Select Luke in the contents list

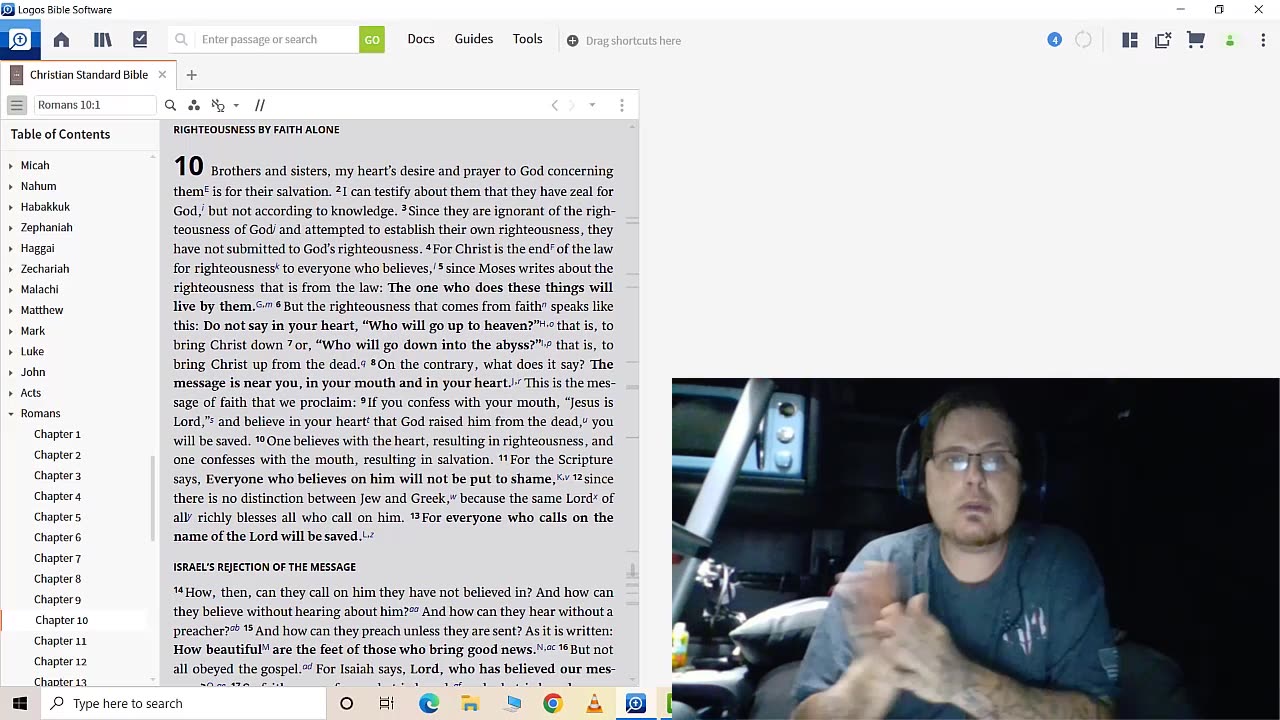[32, 351]
